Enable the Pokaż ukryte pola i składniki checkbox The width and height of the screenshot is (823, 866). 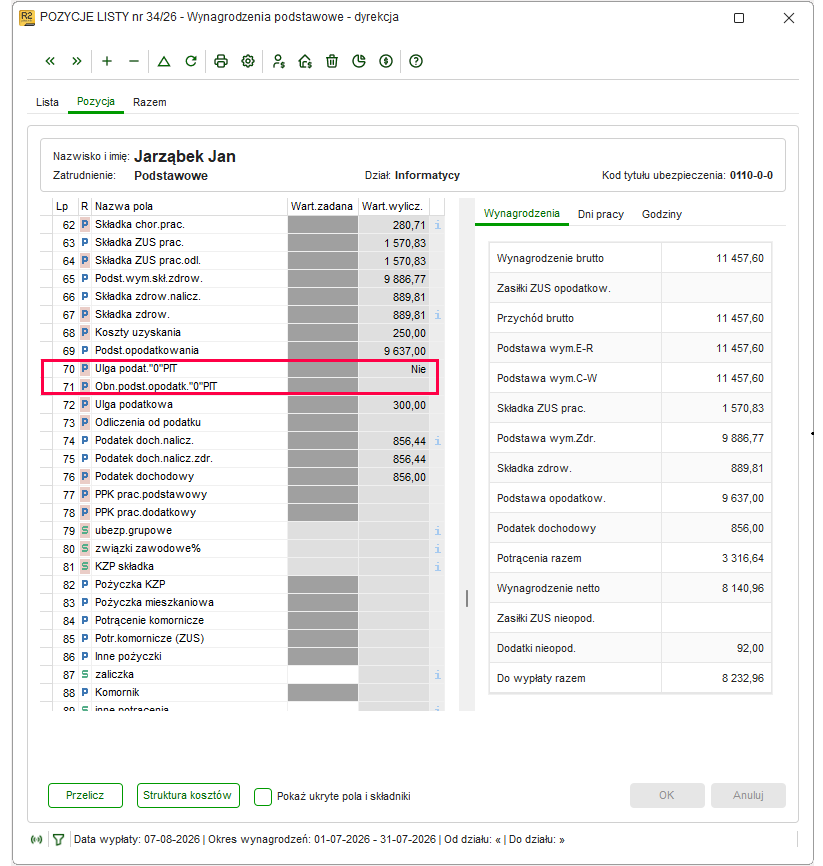tap(263, 796)
